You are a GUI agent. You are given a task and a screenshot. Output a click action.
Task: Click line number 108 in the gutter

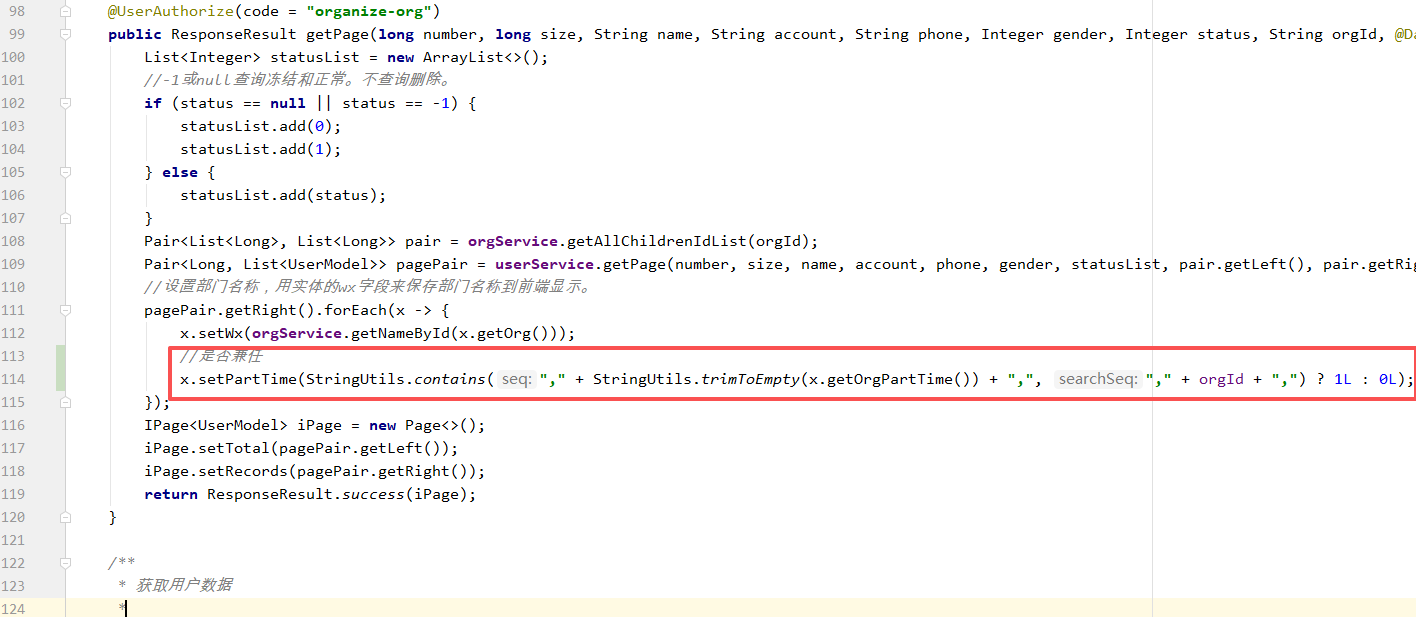coord(14,241)
